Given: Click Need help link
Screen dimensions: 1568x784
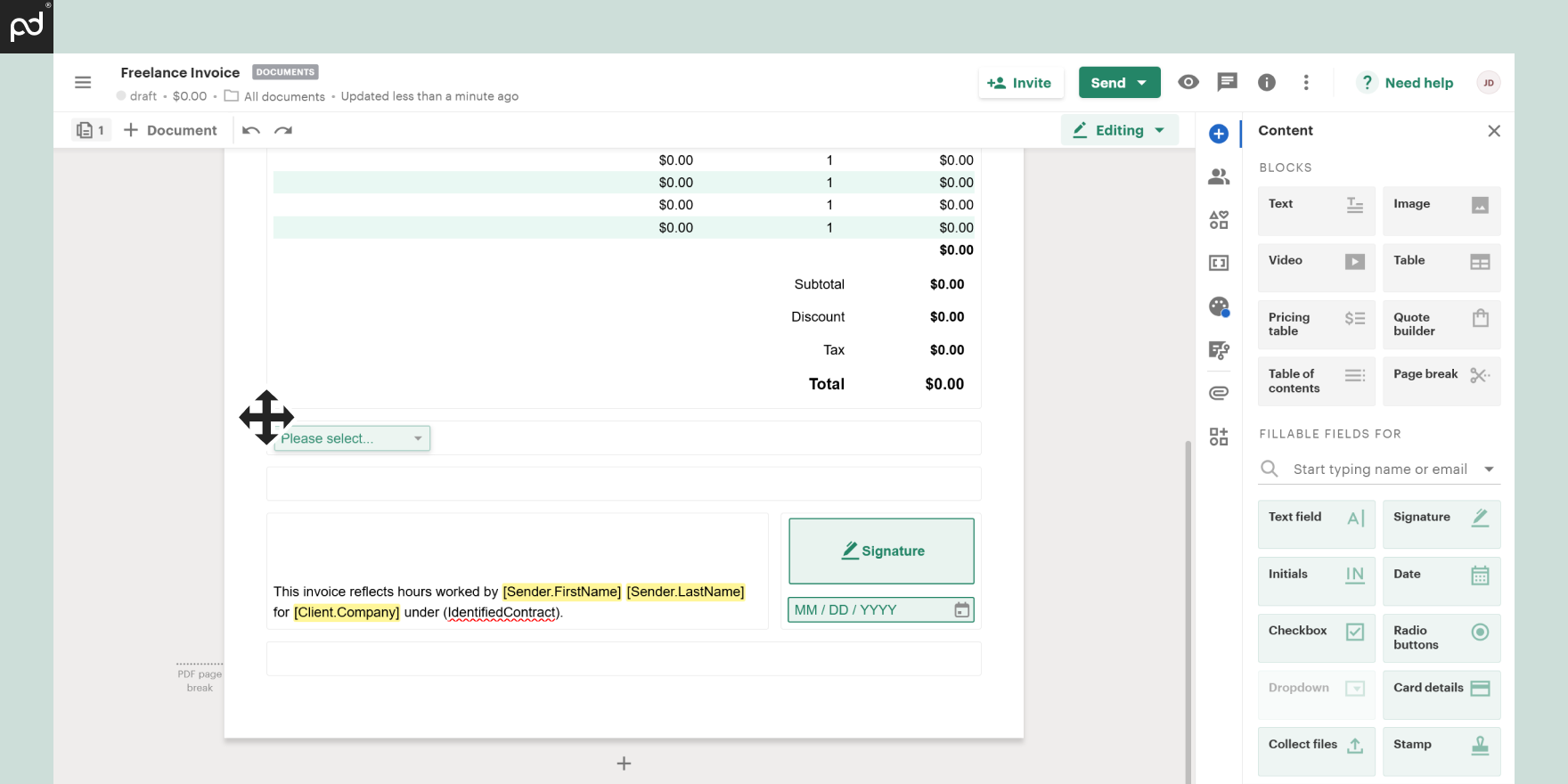Looking at the screenshot, I should tap(1406, 83).
